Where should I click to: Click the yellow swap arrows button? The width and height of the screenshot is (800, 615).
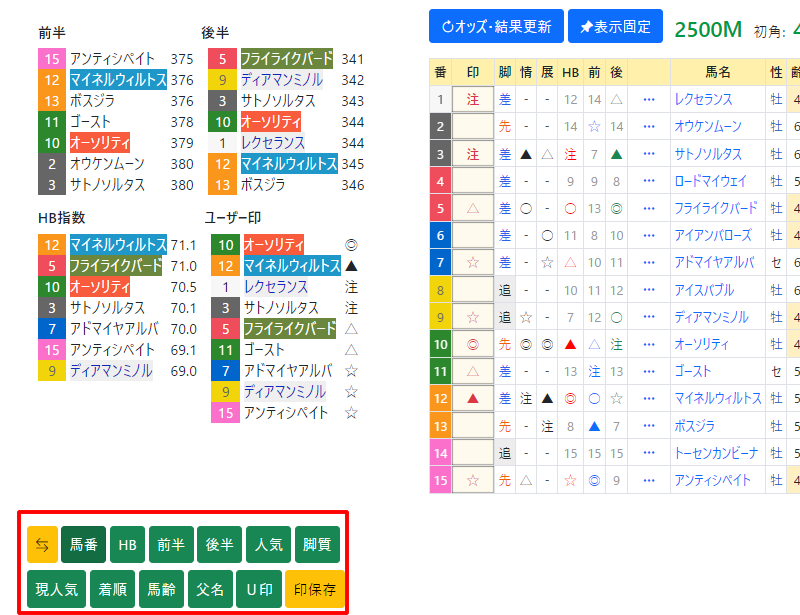tap(43, 545)
